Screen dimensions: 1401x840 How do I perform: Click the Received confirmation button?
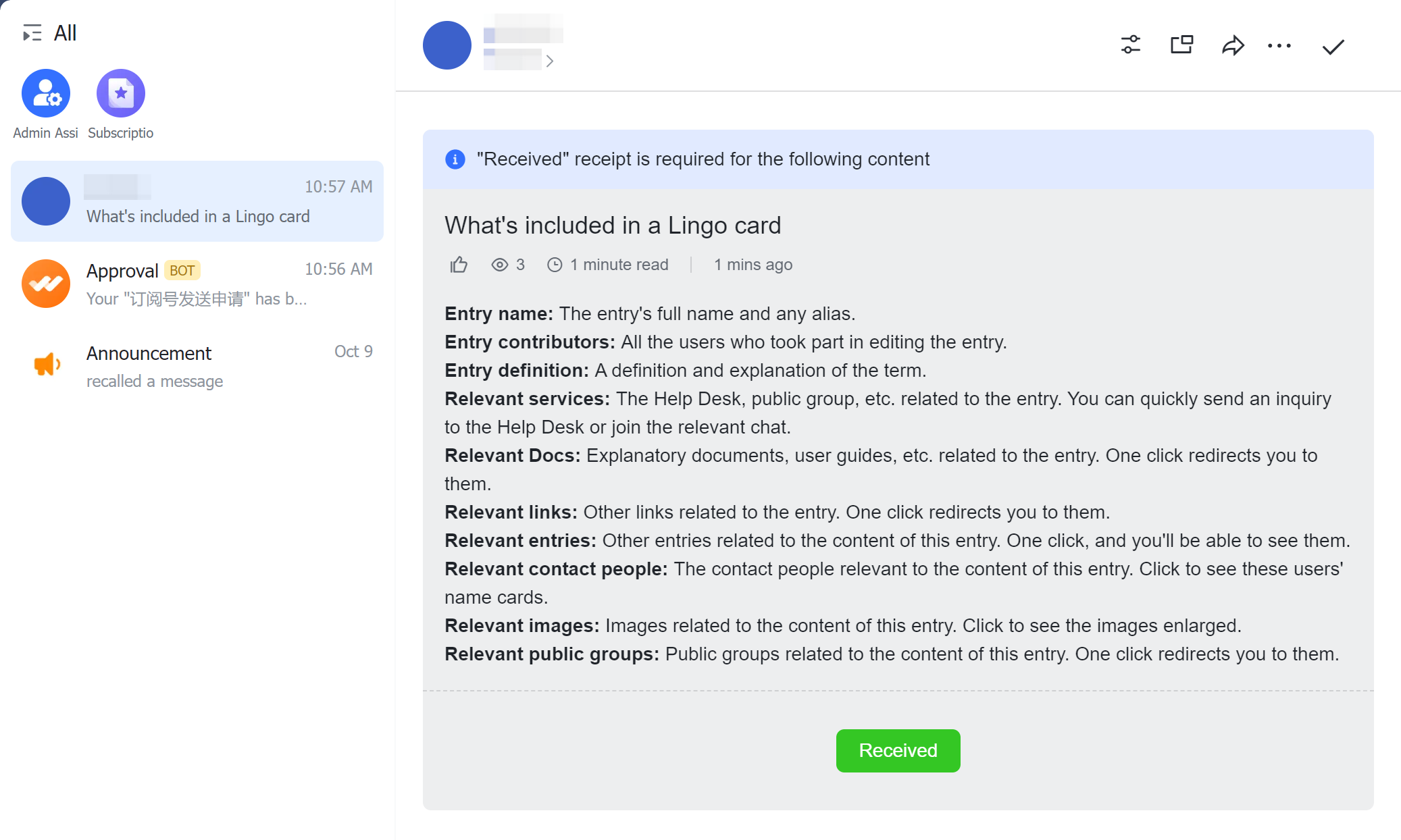(897, 750)
